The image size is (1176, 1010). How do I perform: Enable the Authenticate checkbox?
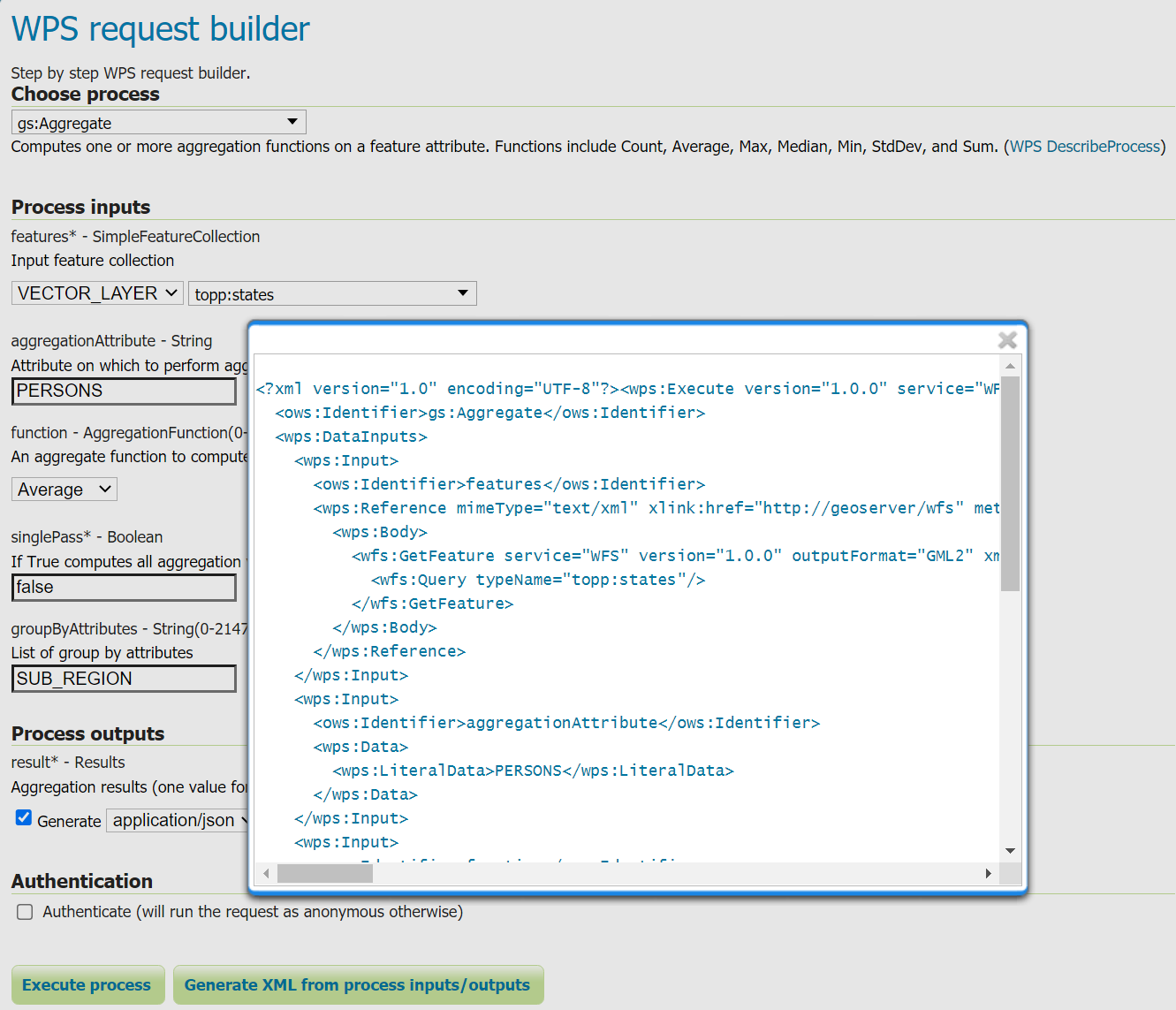tap(25, 912)
